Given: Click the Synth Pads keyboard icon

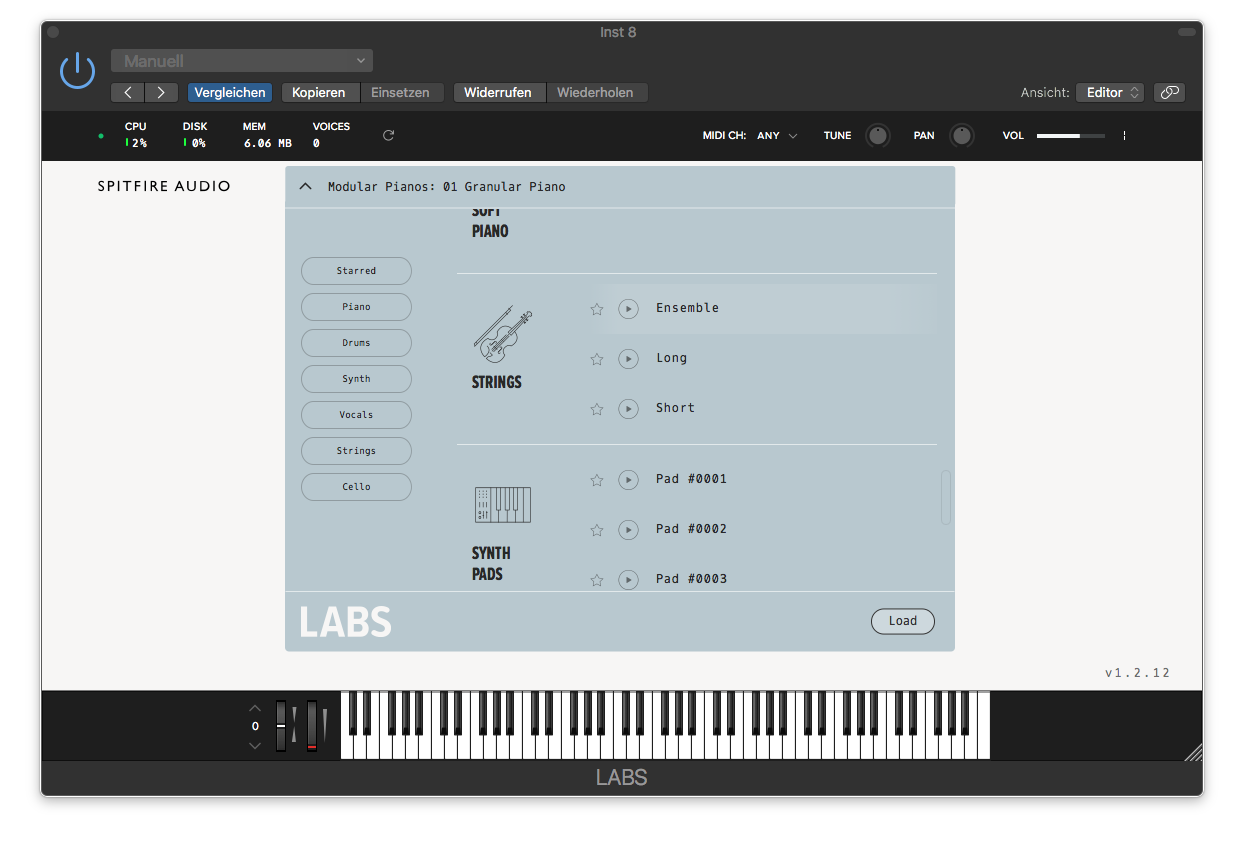Looking at the screenshot, I should (x=503, y=505).
